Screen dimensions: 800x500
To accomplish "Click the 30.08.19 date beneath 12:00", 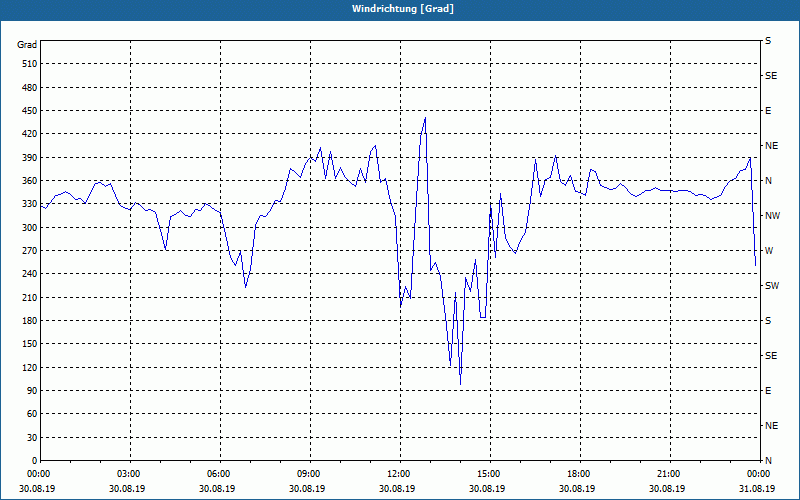I will coord(397,488).
